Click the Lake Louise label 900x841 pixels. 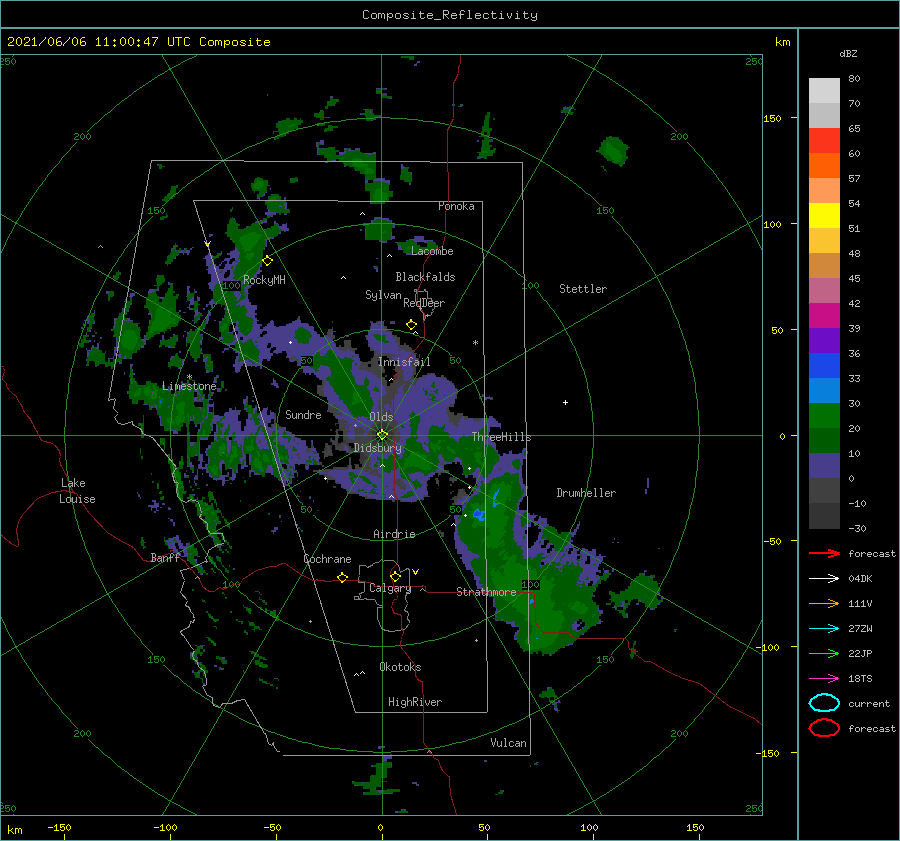pos(77,491)
